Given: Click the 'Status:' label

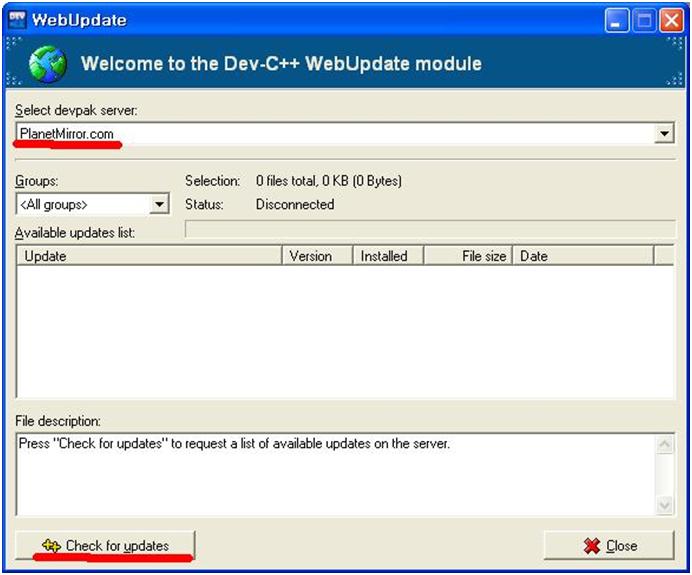Looking at the screenshot, I should [204, 204].
